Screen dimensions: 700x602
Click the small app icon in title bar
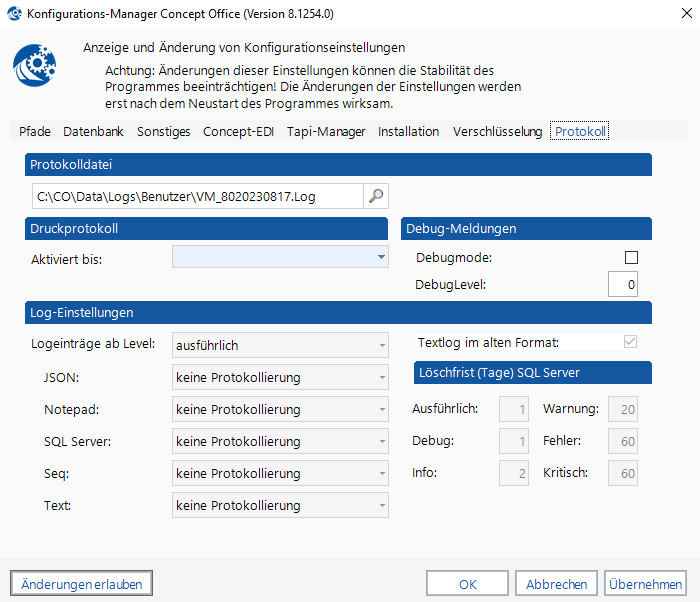tap(15, 15)
